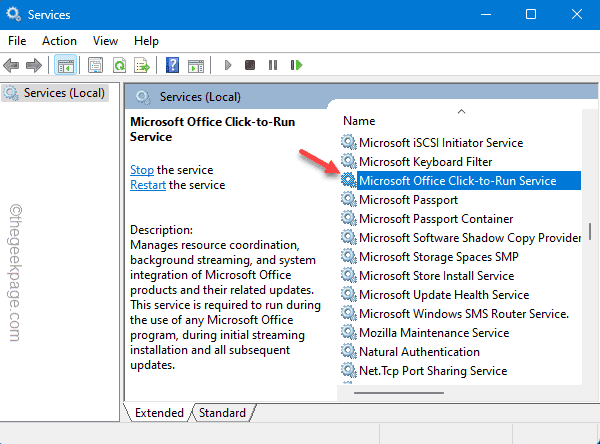Open the Action menu
Screen dimensions: 600x444
[x=59, y=41]
